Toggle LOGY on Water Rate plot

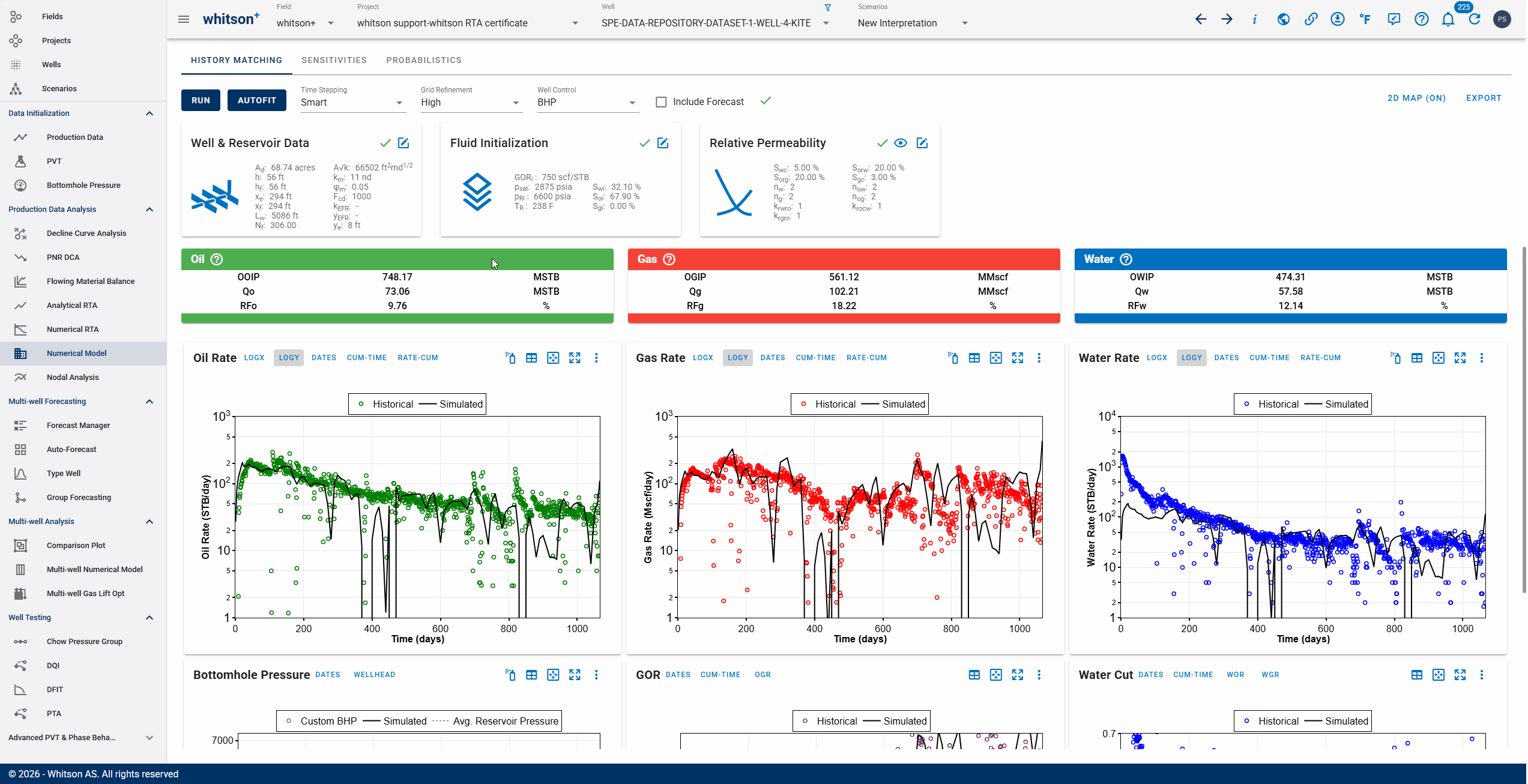click(x=1192, y=358)
